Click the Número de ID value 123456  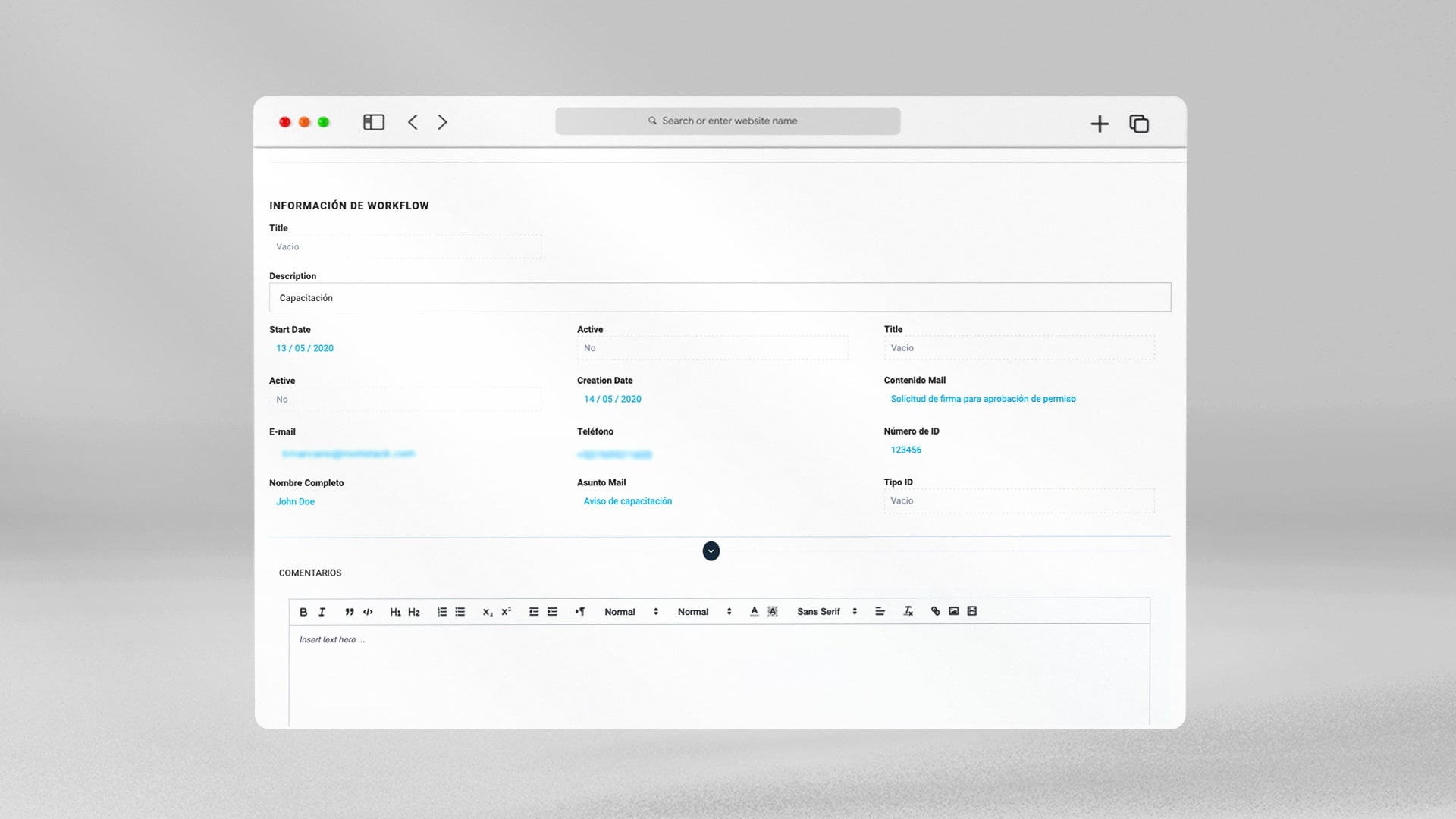pyautogui.click(x=906, y=450)
